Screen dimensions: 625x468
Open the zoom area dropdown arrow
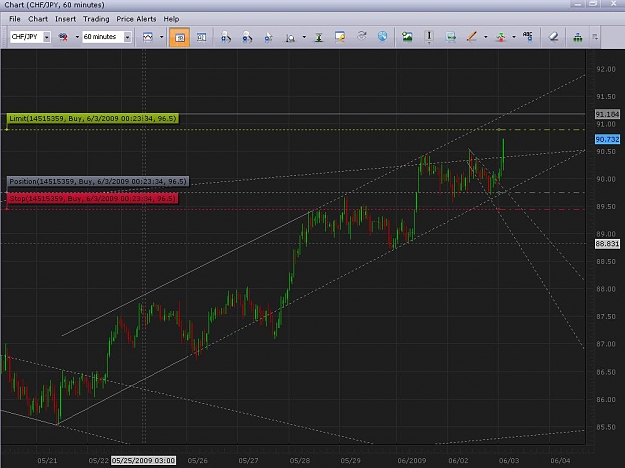tap(304, 37)
